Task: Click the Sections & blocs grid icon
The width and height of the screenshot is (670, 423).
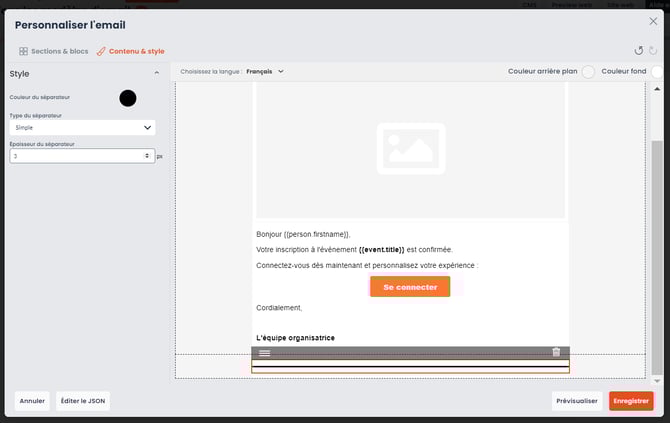Action: click(x=23, y=51)
